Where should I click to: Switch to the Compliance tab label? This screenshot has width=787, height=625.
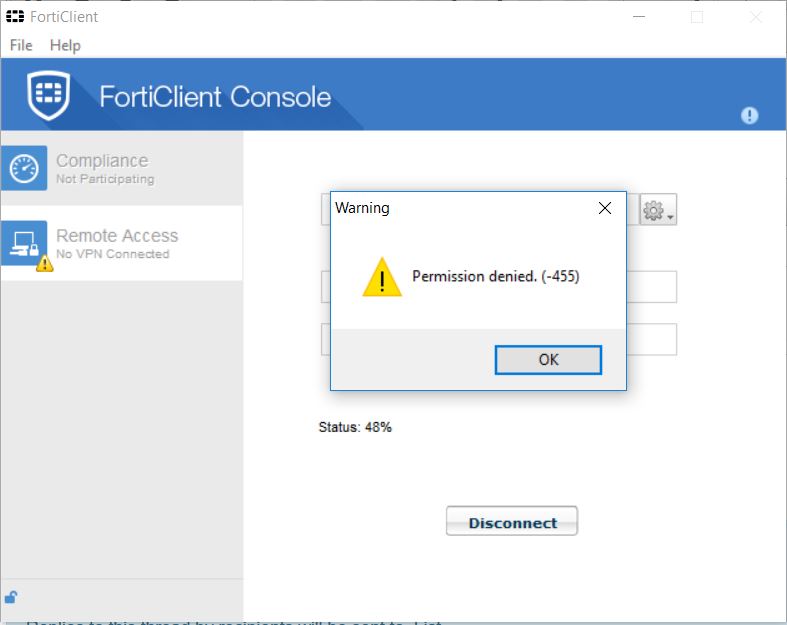click(x=102, y=161)
